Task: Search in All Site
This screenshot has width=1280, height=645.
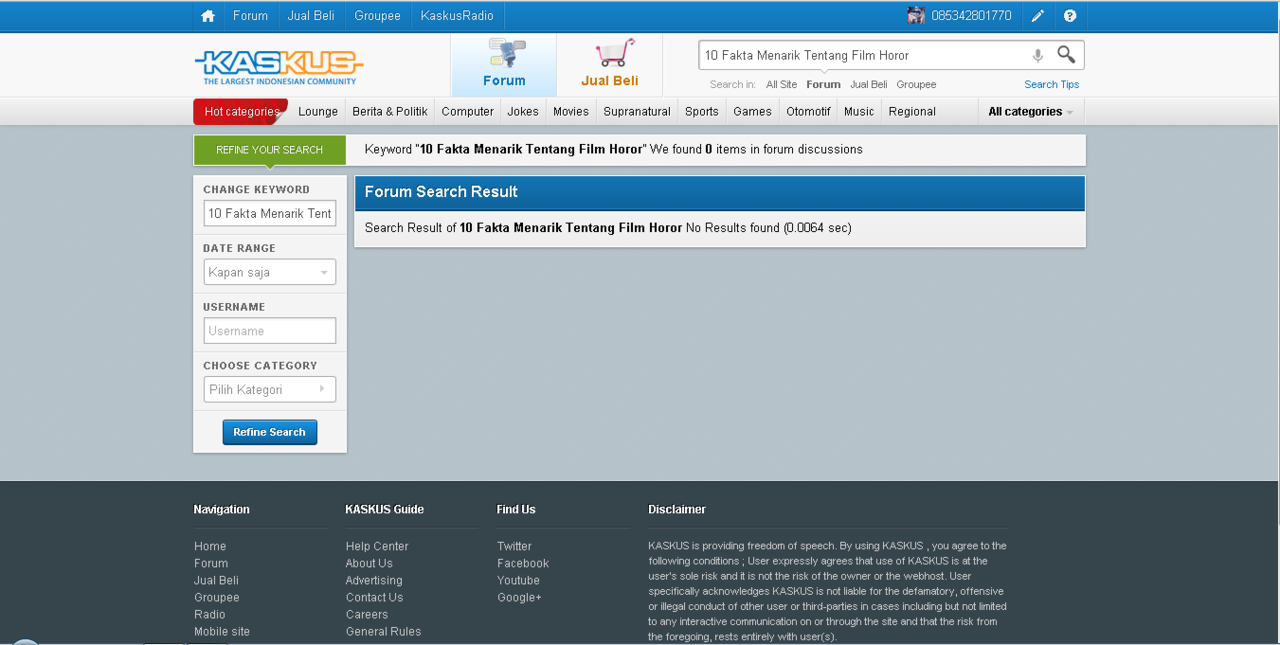Action: click(782, 85)
